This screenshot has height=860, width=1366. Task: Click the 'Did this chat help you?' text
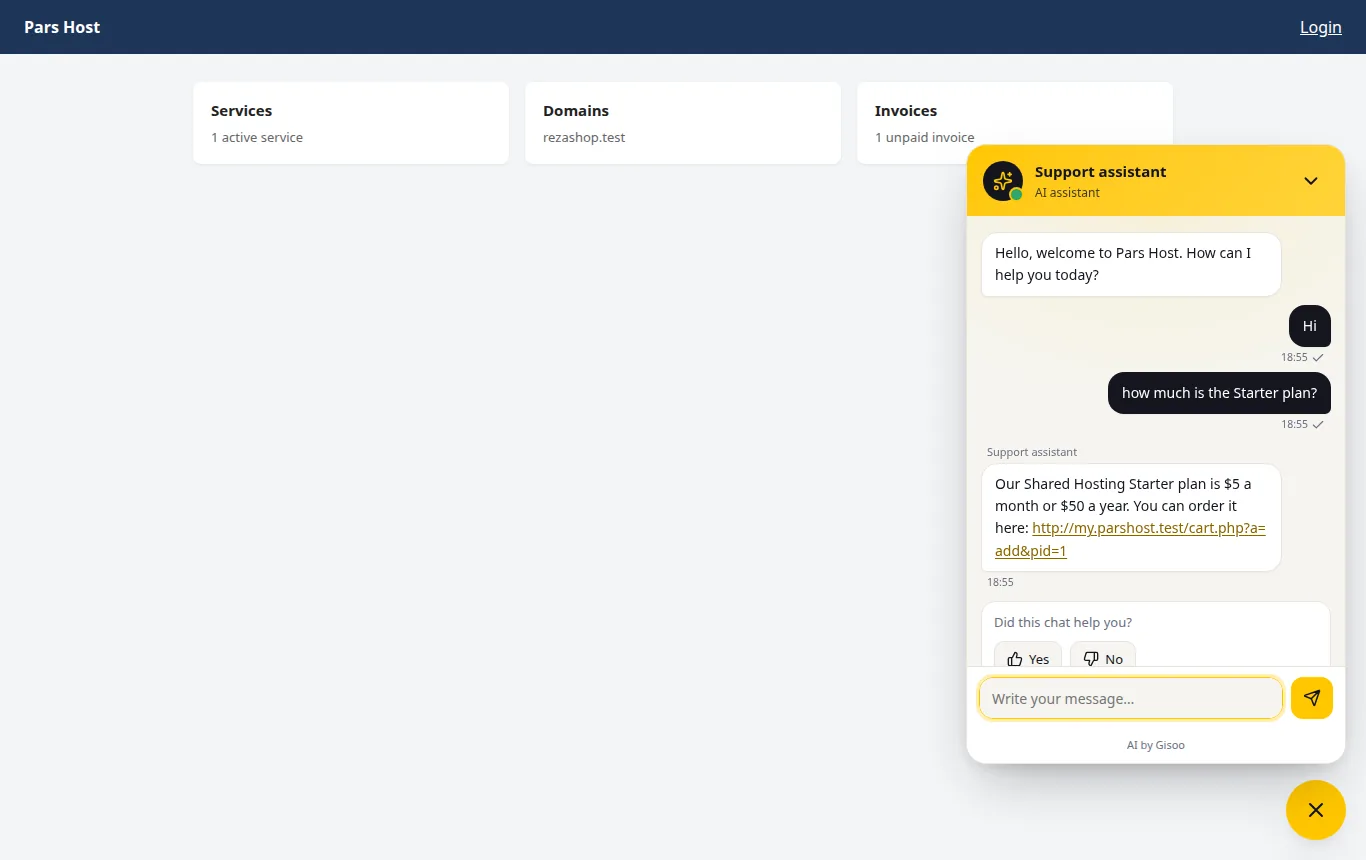click(x=1063, y=622)
